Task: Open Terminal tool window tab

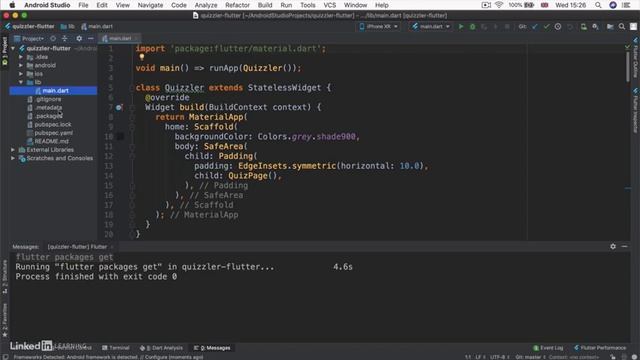Action: click(x=116, y=348)
